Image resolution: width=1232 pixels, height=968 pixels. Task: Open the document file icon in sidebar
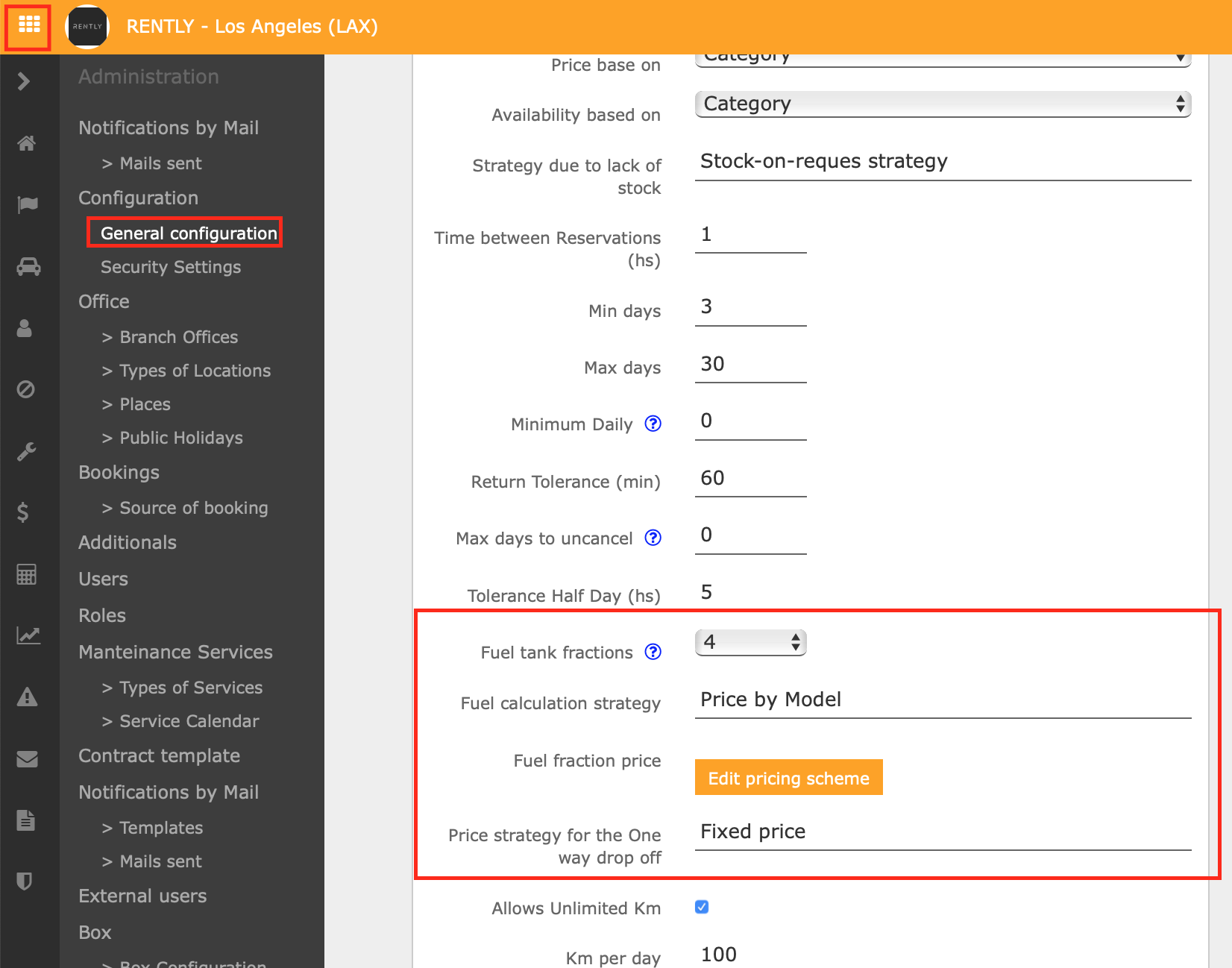[25, 820]
